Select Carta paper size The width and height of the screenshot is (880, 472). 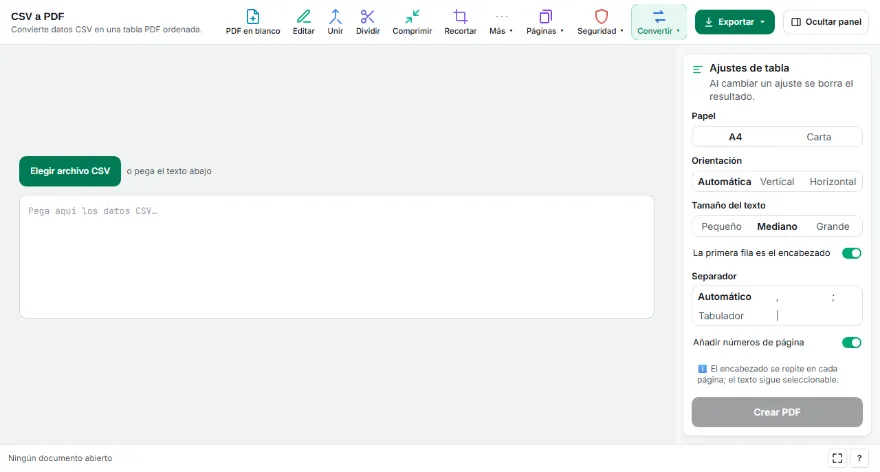coord(819,137)
